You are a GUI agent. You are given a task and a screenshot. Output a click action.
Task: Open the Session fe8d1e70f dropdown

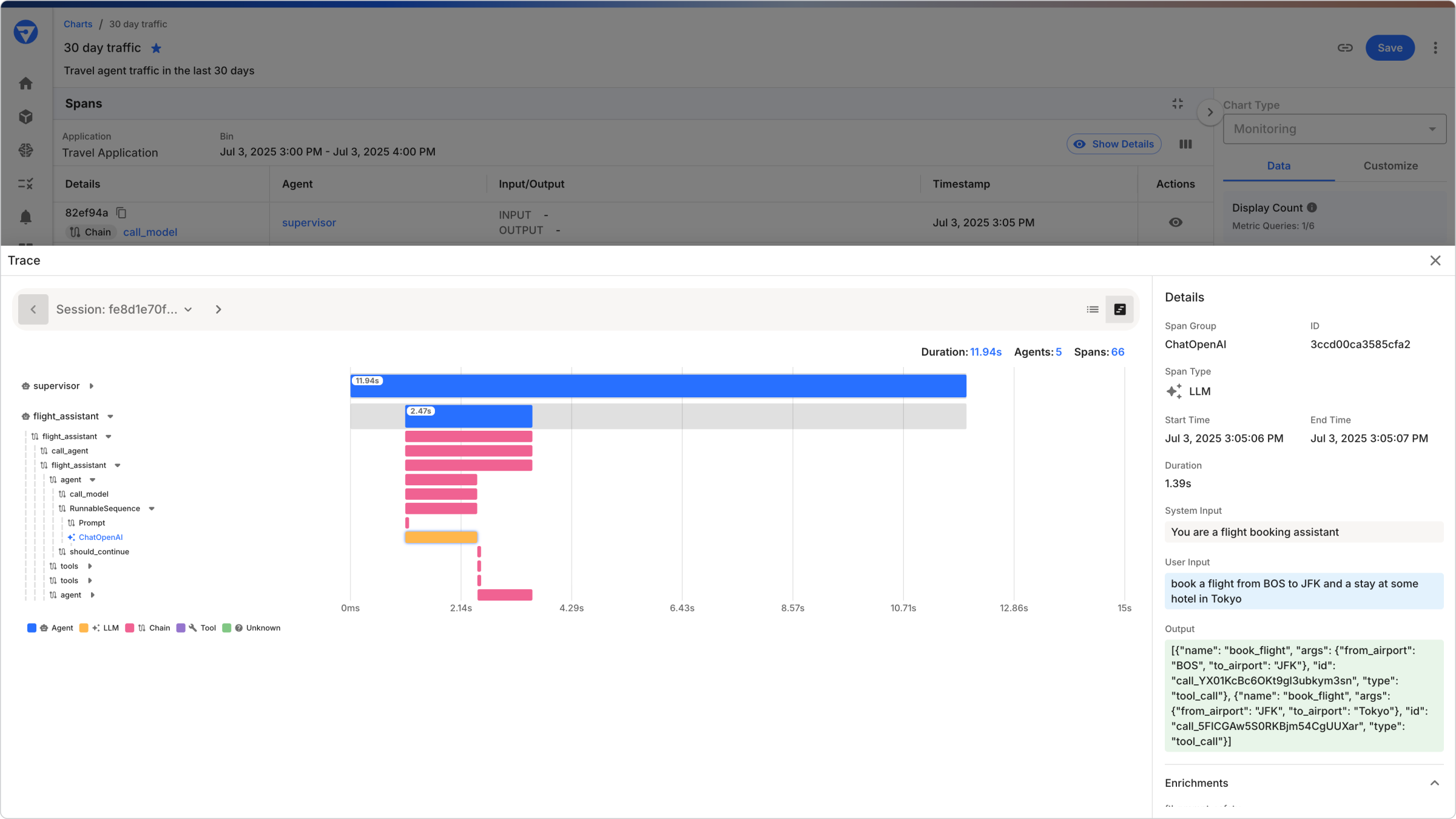(124, 309)
